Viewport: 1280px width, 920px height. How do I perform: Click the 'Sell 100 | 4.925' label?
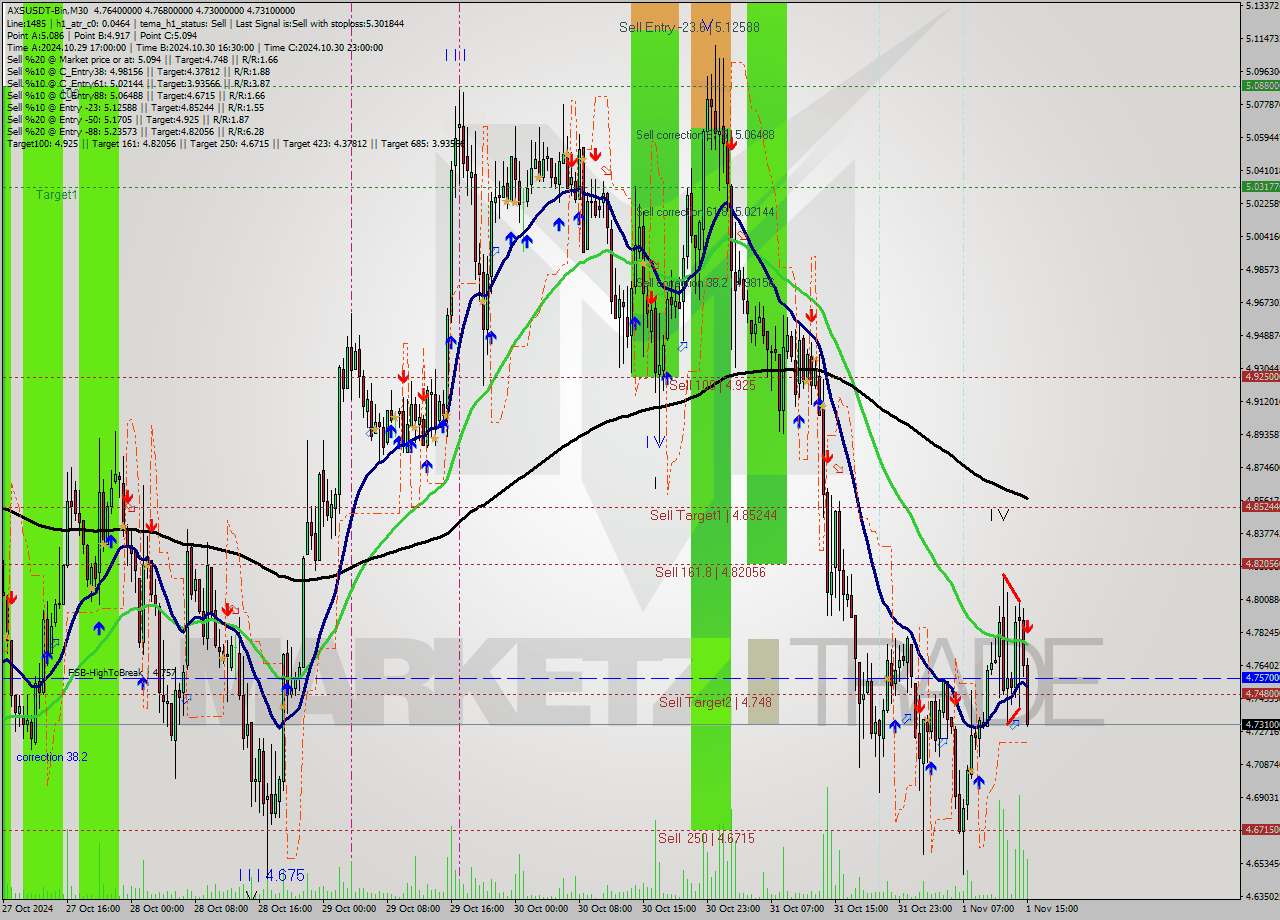tap(712, 385)
